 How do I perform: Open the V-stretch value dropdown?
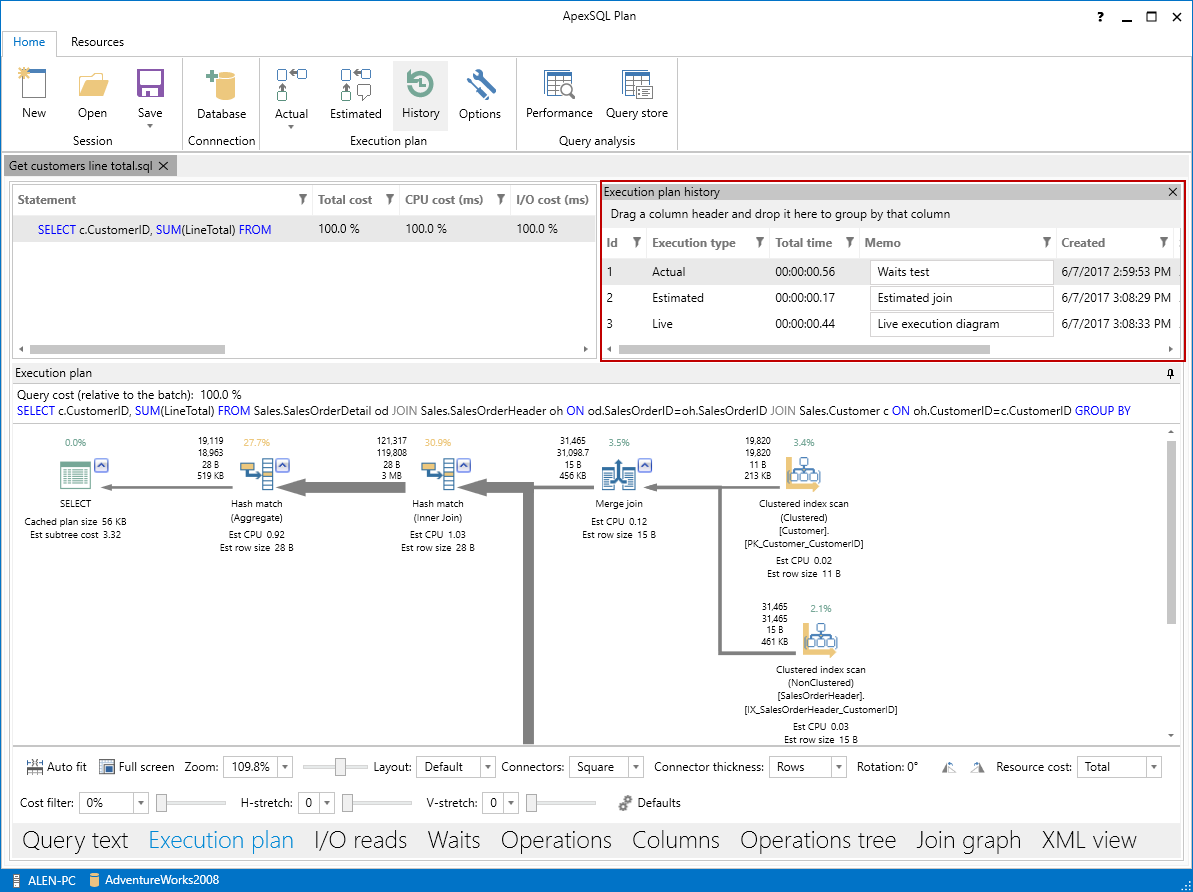click(511, 803)
